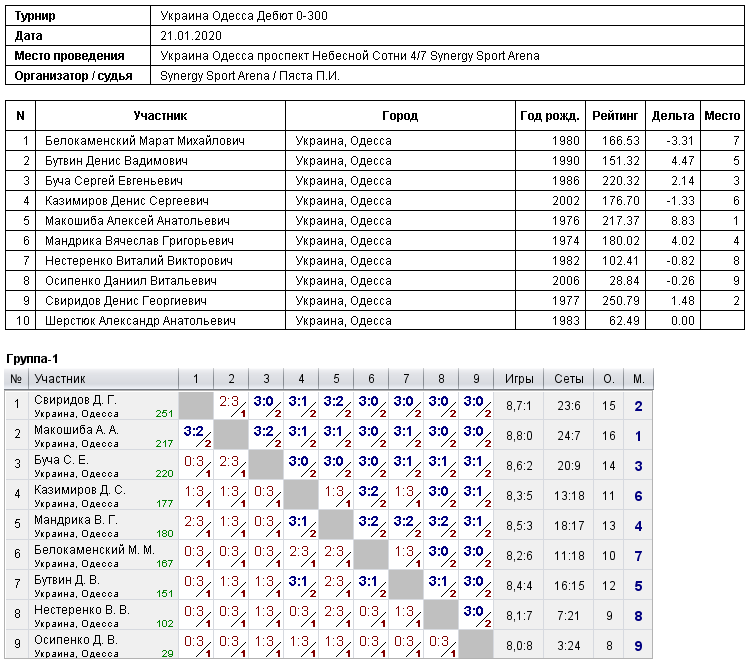Click group row name Осипенко Д. В.

click(x=76, y=640)
